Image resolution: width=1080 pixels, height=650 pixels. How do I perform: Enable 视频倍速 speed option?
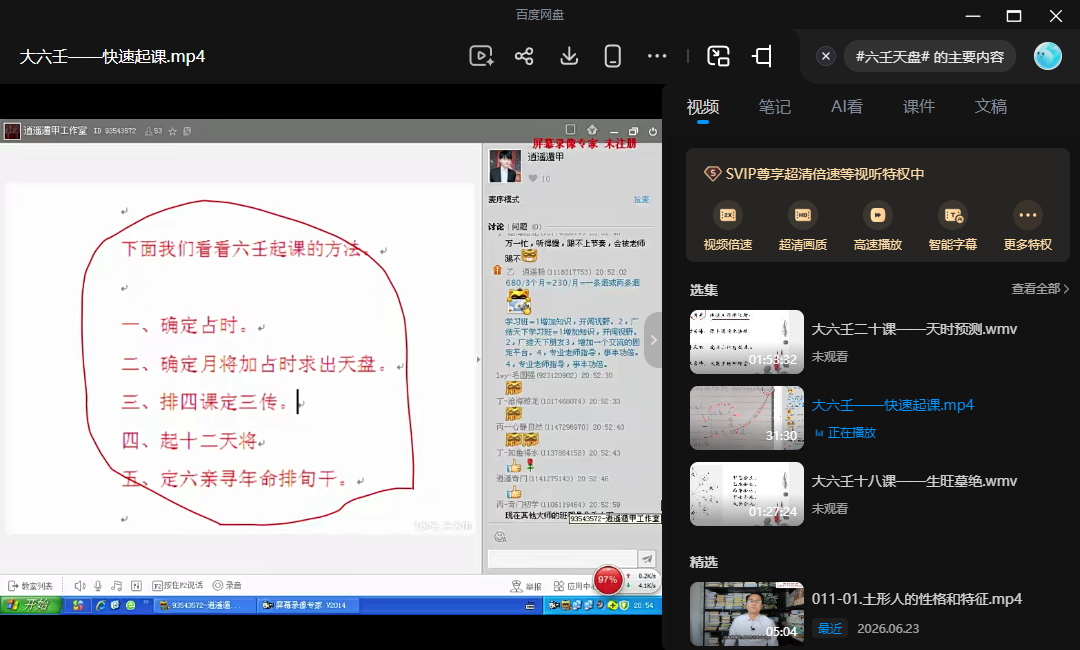[728, 227]
